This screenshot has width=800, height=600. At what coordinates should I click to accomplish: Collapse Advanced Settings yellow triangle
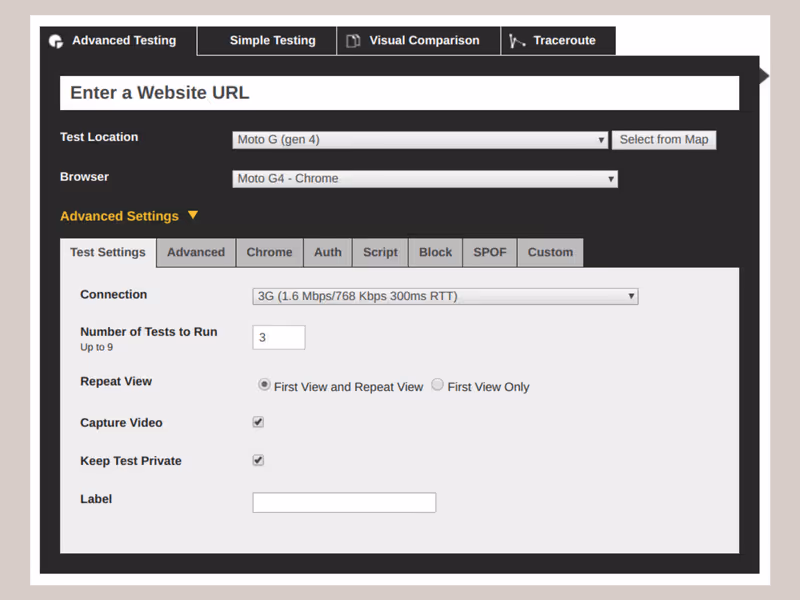pyautogui.click(x=193, y=215)
